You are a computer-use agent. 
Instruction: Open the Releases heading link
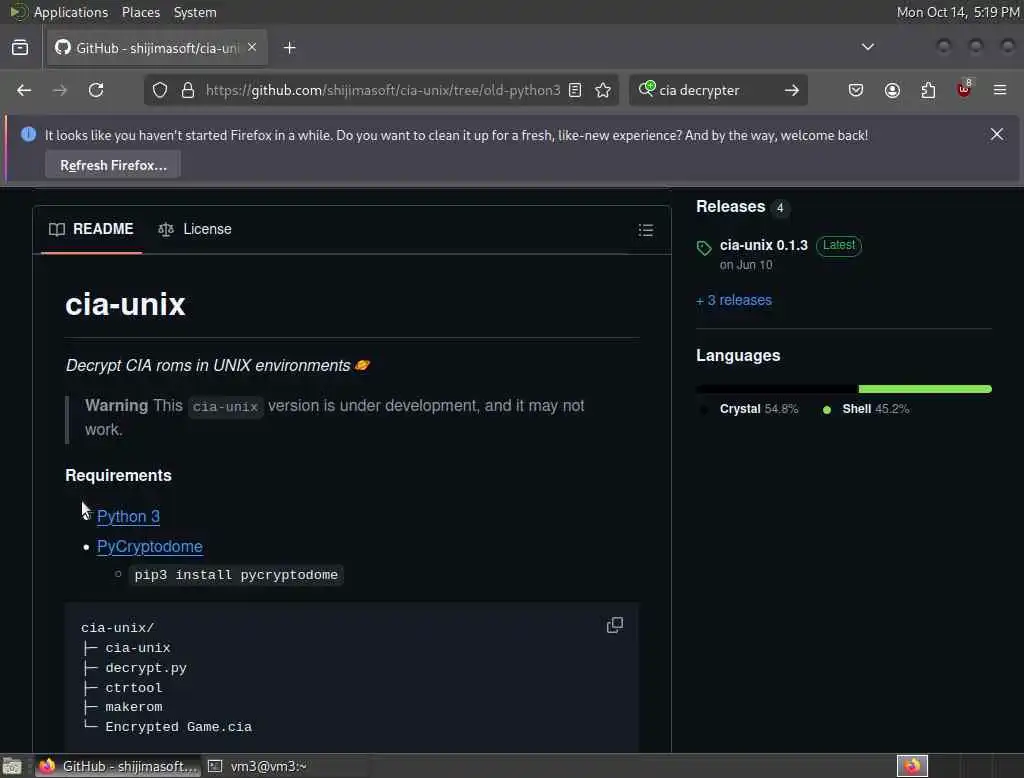[730, 206]
